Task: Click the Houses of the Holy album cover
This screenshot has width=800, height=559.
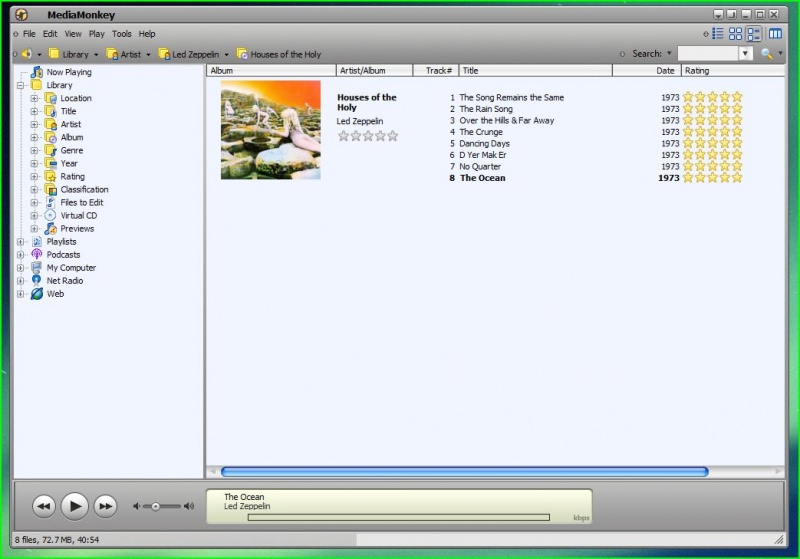Action: click(271, 130)
